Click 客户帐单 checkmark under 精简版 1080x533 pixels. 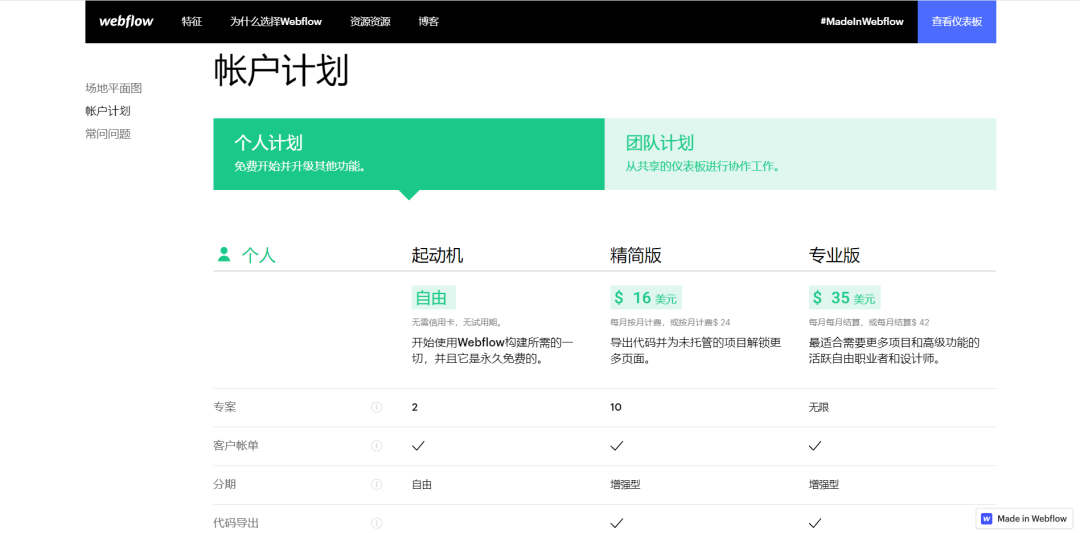click(616, 446)
